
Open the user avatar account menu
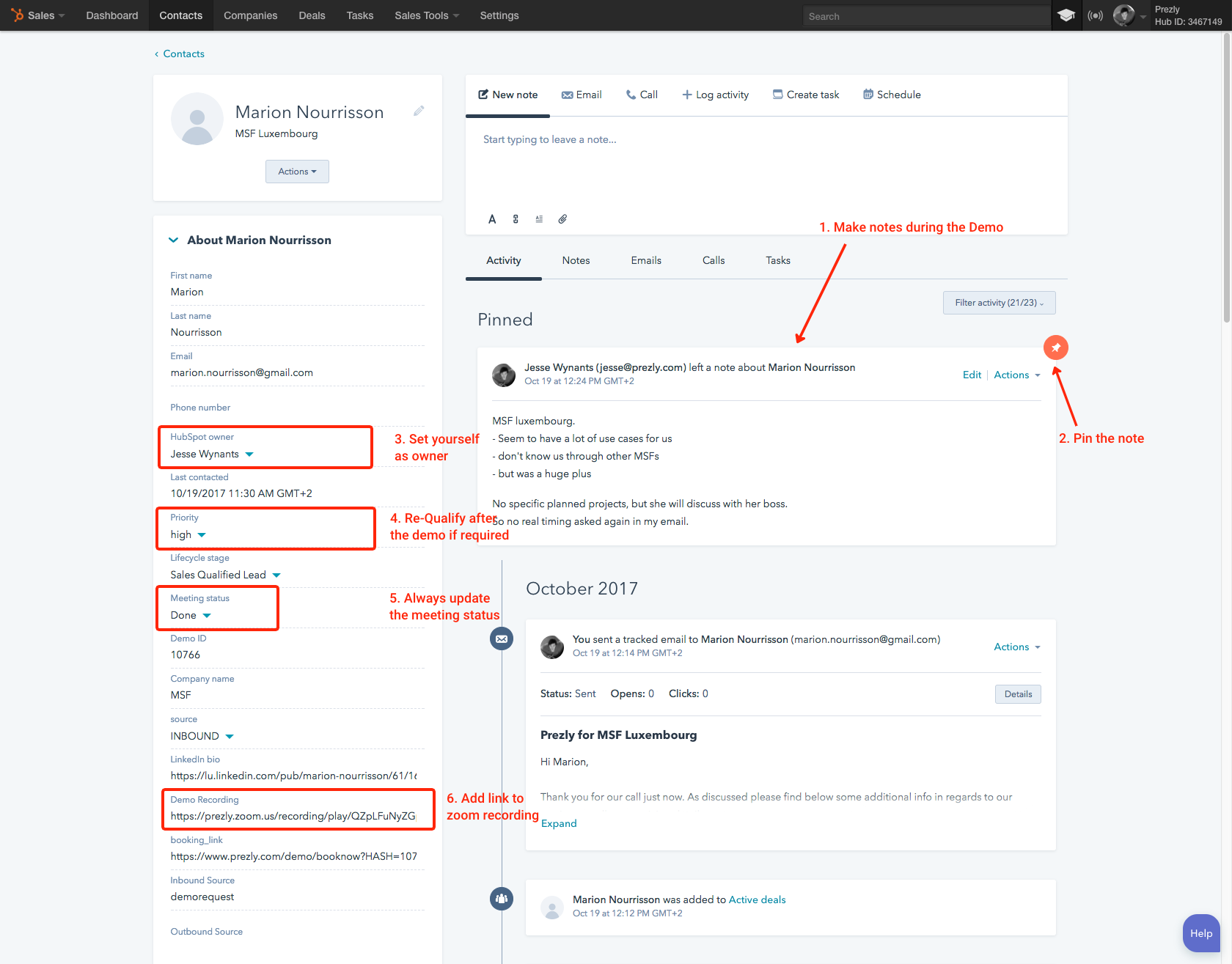[1123, 15]
